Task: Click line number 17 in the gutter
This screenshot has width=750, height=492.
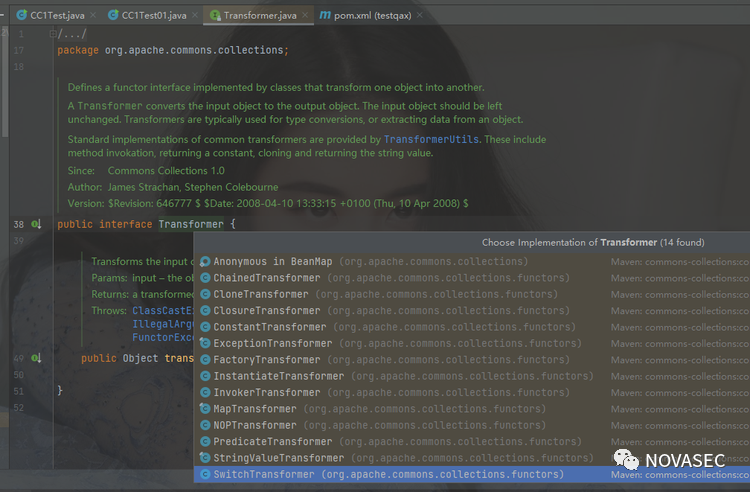Action: (x=19, y=50)
